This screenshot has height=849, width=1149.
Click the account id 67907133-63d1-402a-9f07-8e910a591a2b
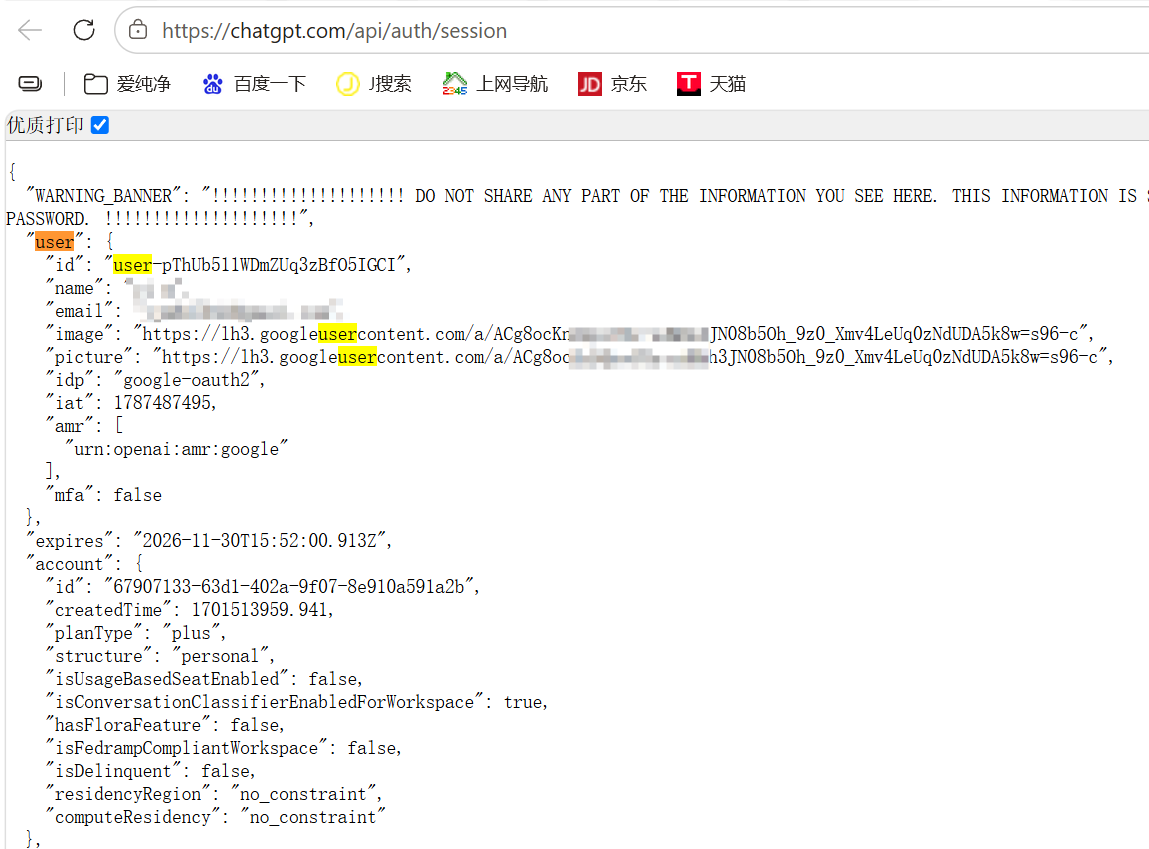(289, 587)
